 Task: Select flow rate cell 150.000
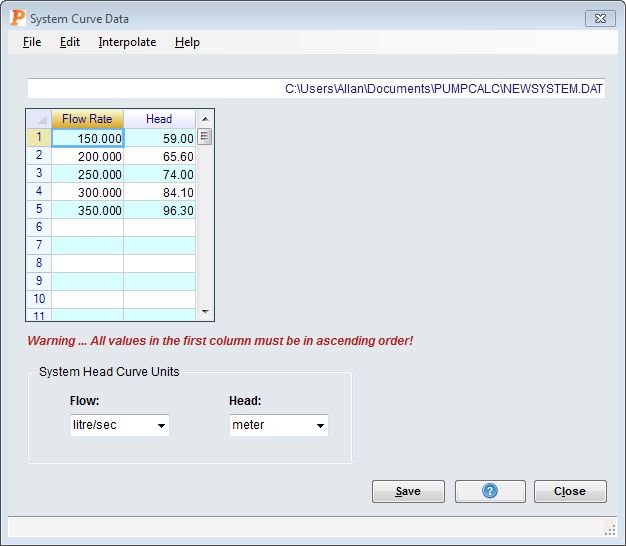(88, 138)
